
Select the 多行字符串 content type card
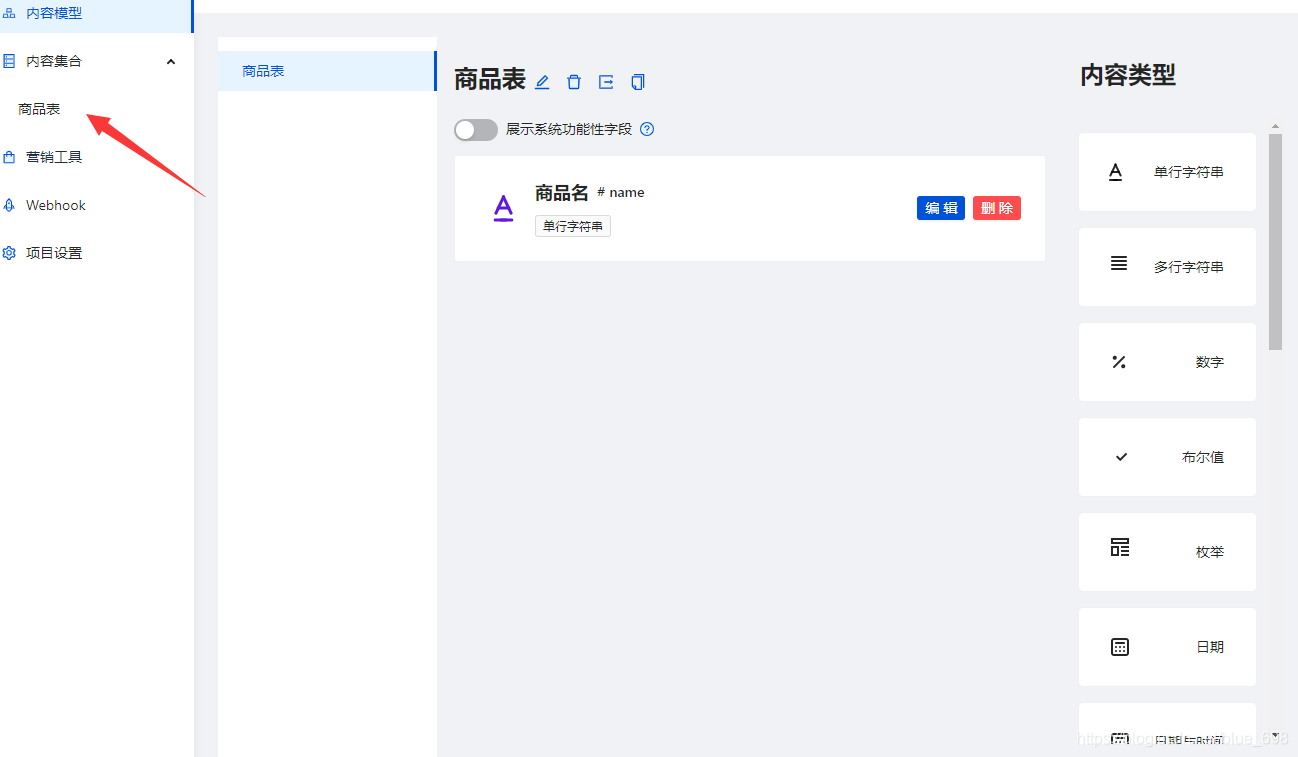[x=1167, y=267]
